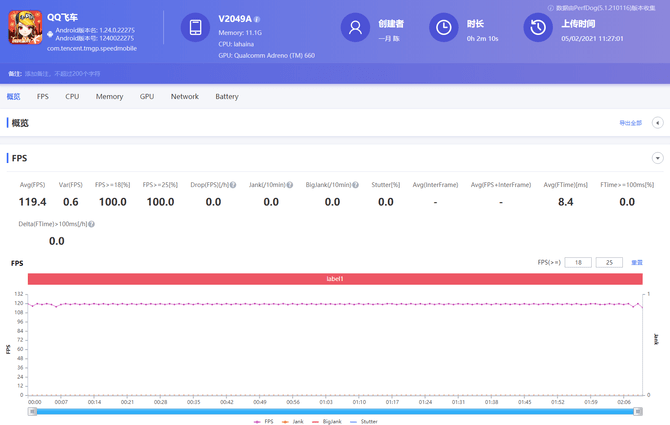Open the Network tab

pyautogui.click(x=185, y=97)
